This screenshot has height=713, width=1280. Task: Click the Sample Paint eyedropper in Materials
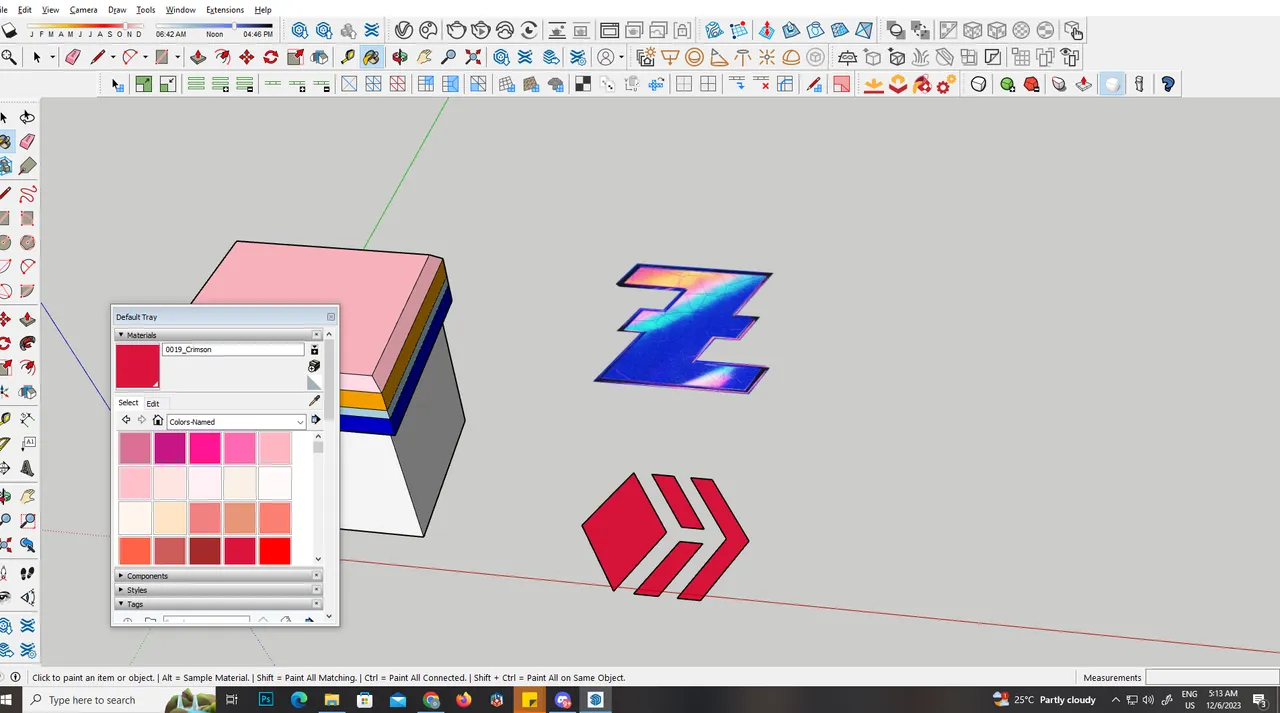pyautogui.click(x=314, y=402)
